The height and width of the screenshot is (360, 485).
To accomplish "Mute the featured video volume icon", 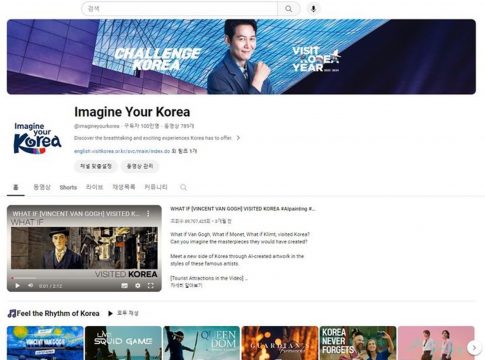I will [x=30, y=286].
